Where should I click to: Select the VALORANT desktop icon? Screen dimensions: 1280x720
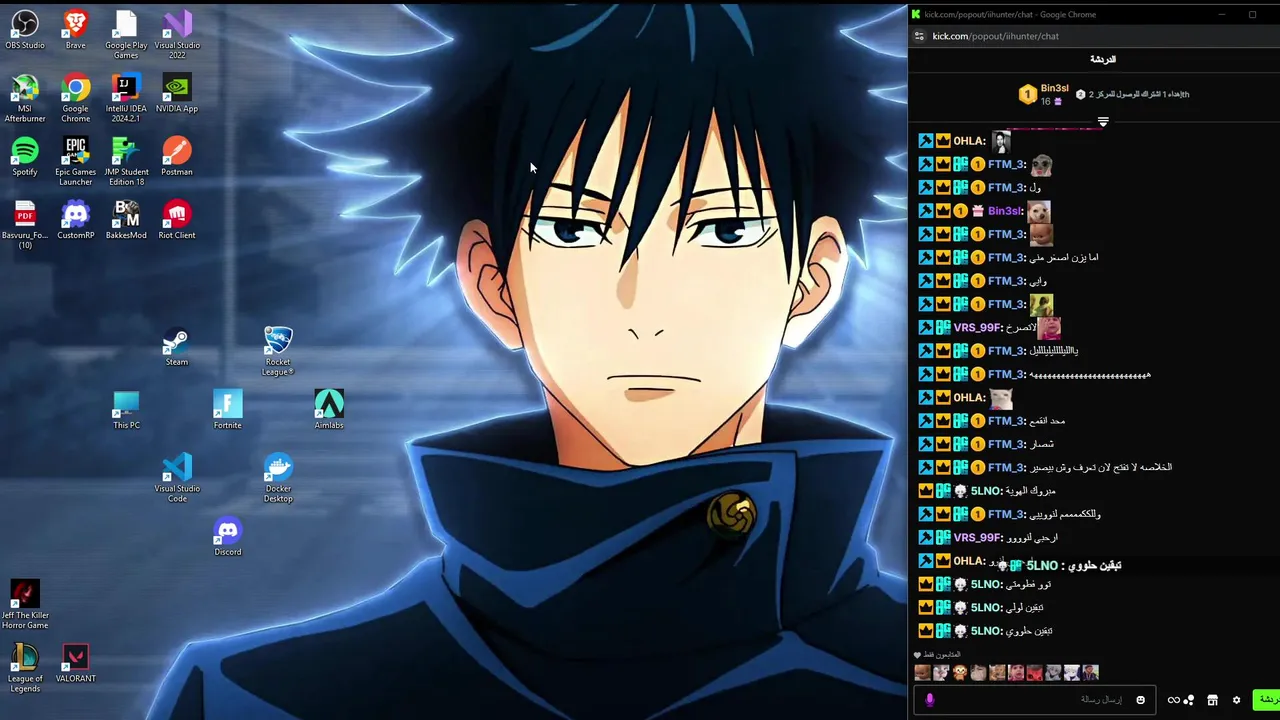coord(75,663)
